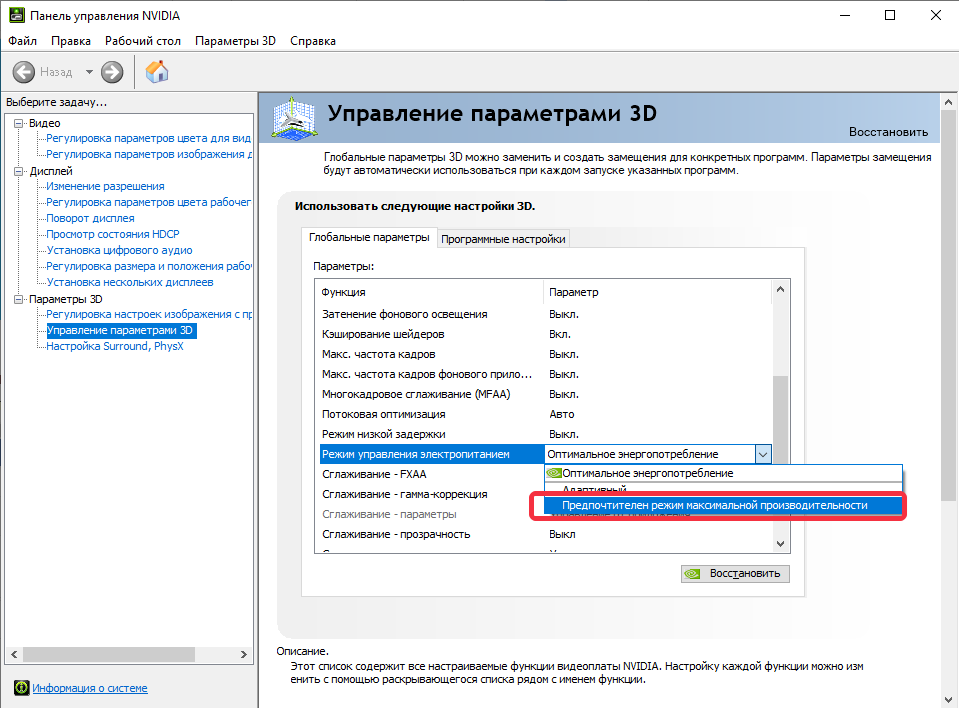Maximize the NVIDIA control panel window
This screenshot has height=708, width=959.
890,15
